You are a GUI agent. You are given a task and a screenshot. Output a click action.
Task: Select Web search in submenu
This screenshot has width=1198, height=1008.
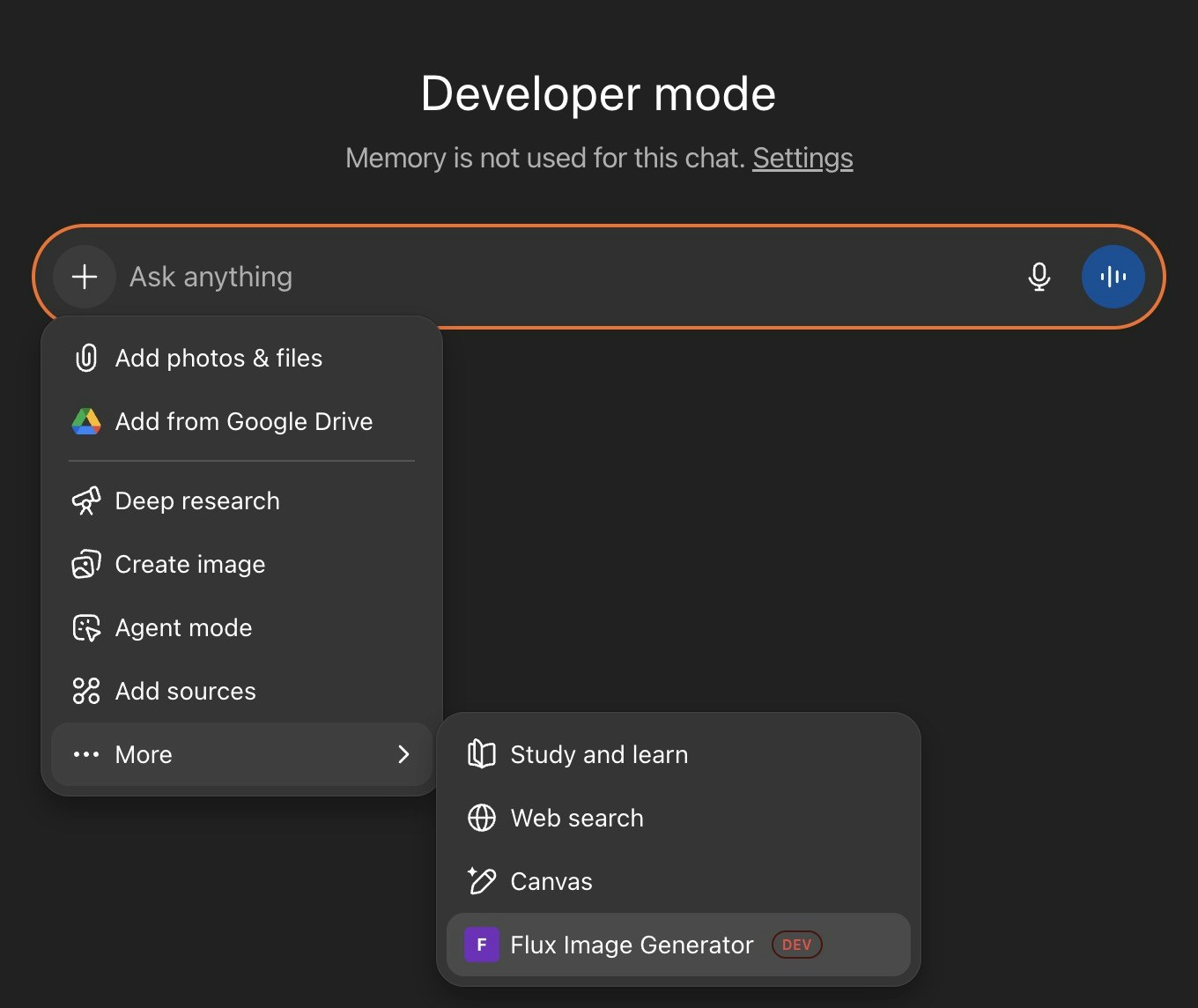click(x=678, y=818)
